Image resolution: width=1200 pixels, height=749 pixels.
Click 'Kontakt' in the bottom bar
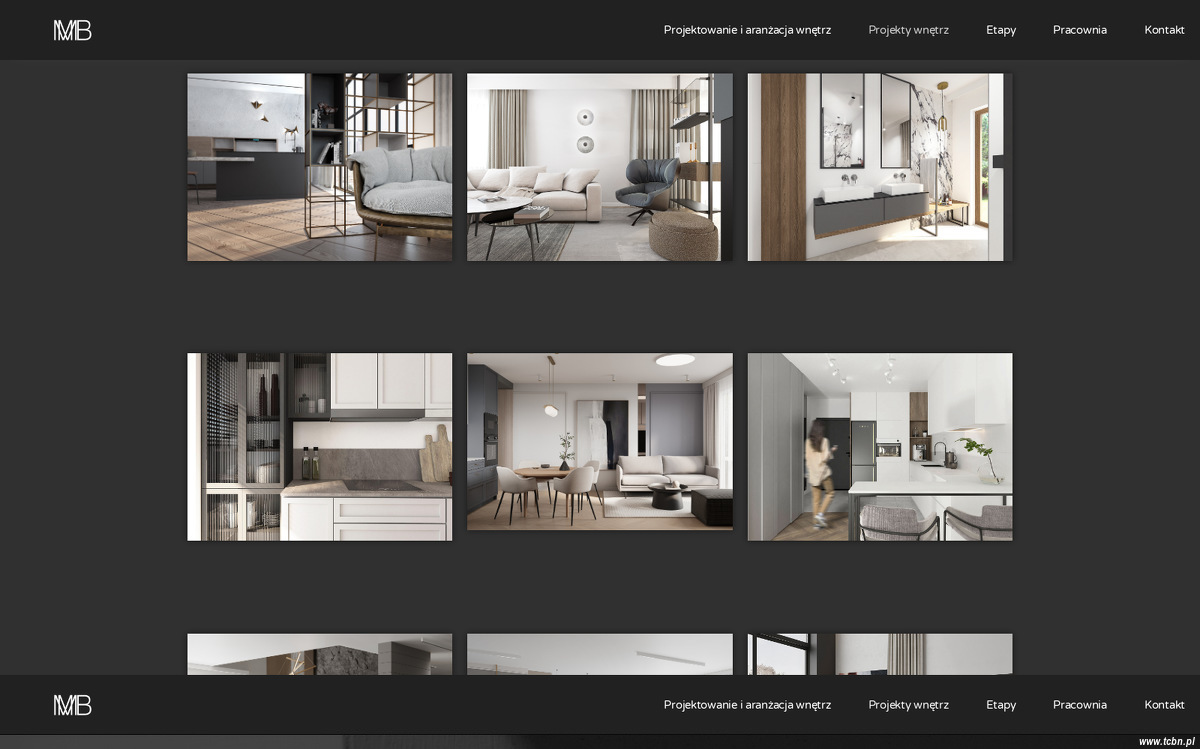[1164, 705]
